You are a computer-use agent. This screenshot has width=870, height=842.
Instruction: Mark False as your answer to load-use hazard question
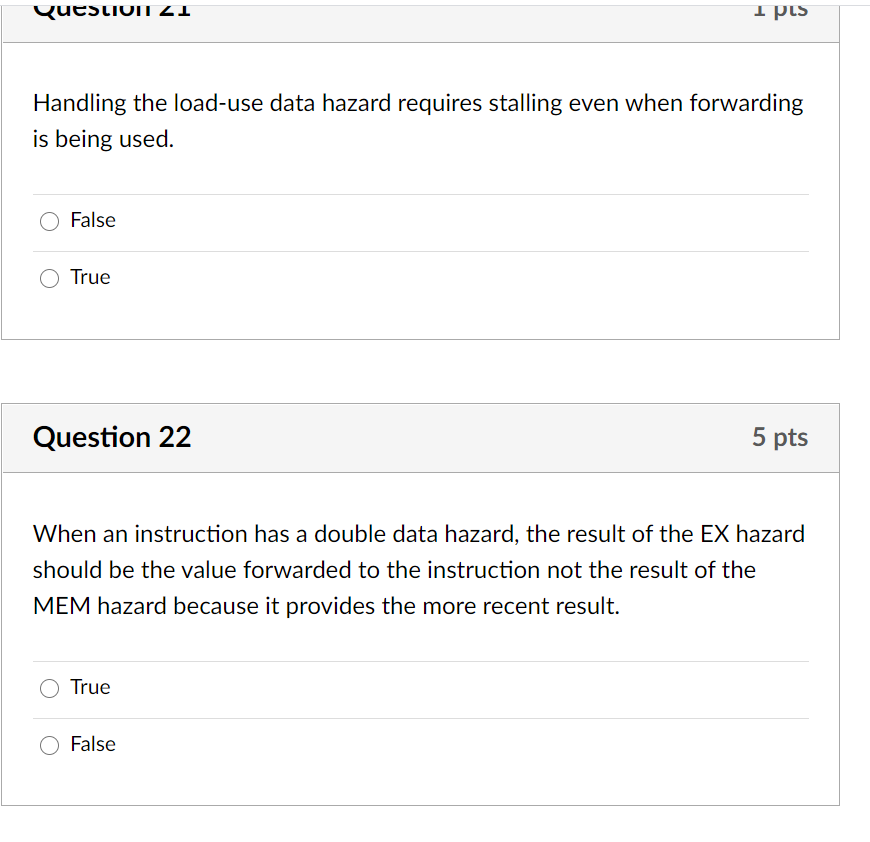(49, 221)
